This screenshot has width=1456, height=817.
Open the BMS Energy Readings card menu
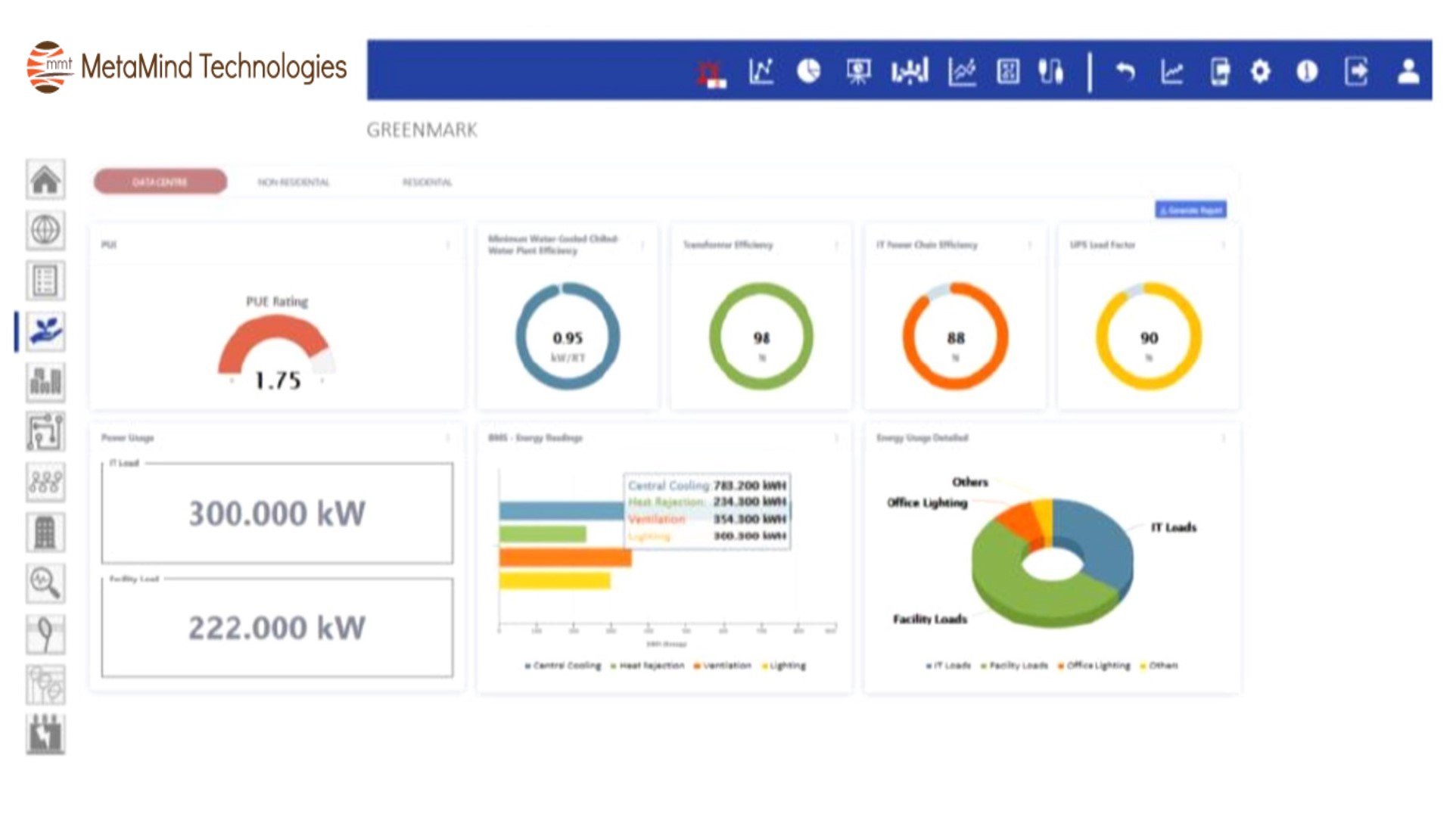836,438
